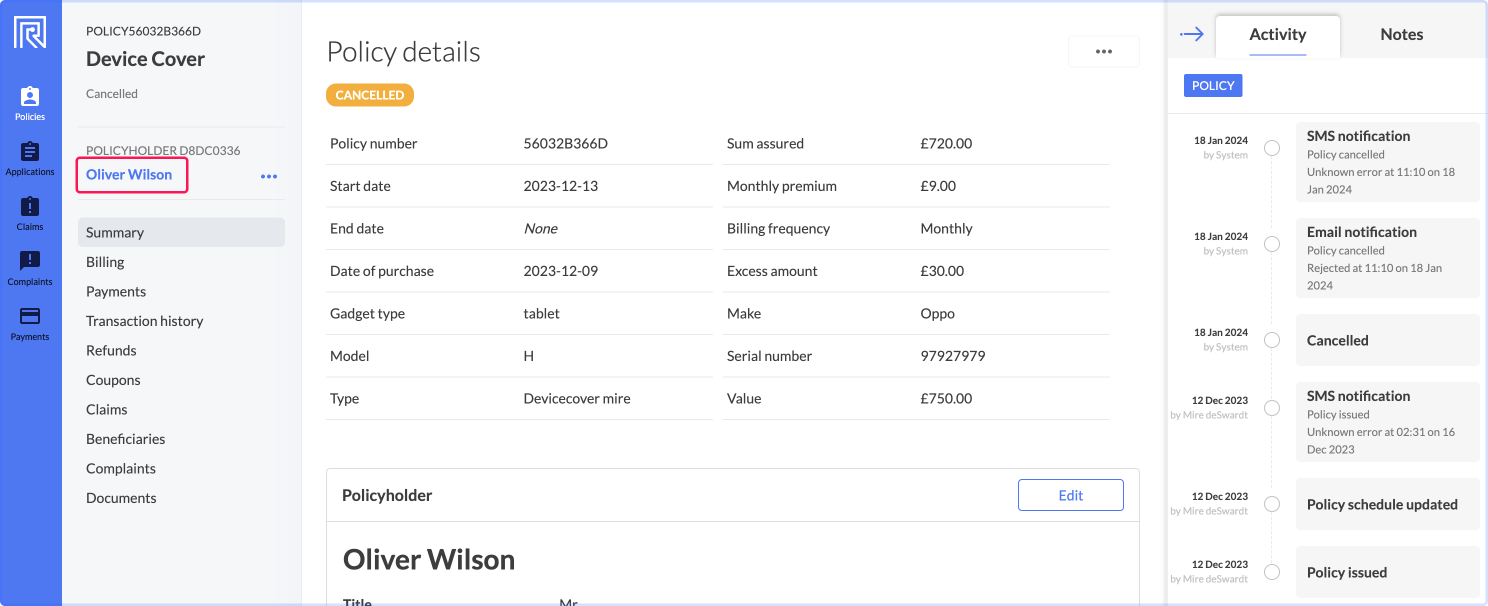Image resolution: width=1488 pixels, height=606 pixels.
Task: Select Refunds from the navigation list
Action: (x=111, y=350)
